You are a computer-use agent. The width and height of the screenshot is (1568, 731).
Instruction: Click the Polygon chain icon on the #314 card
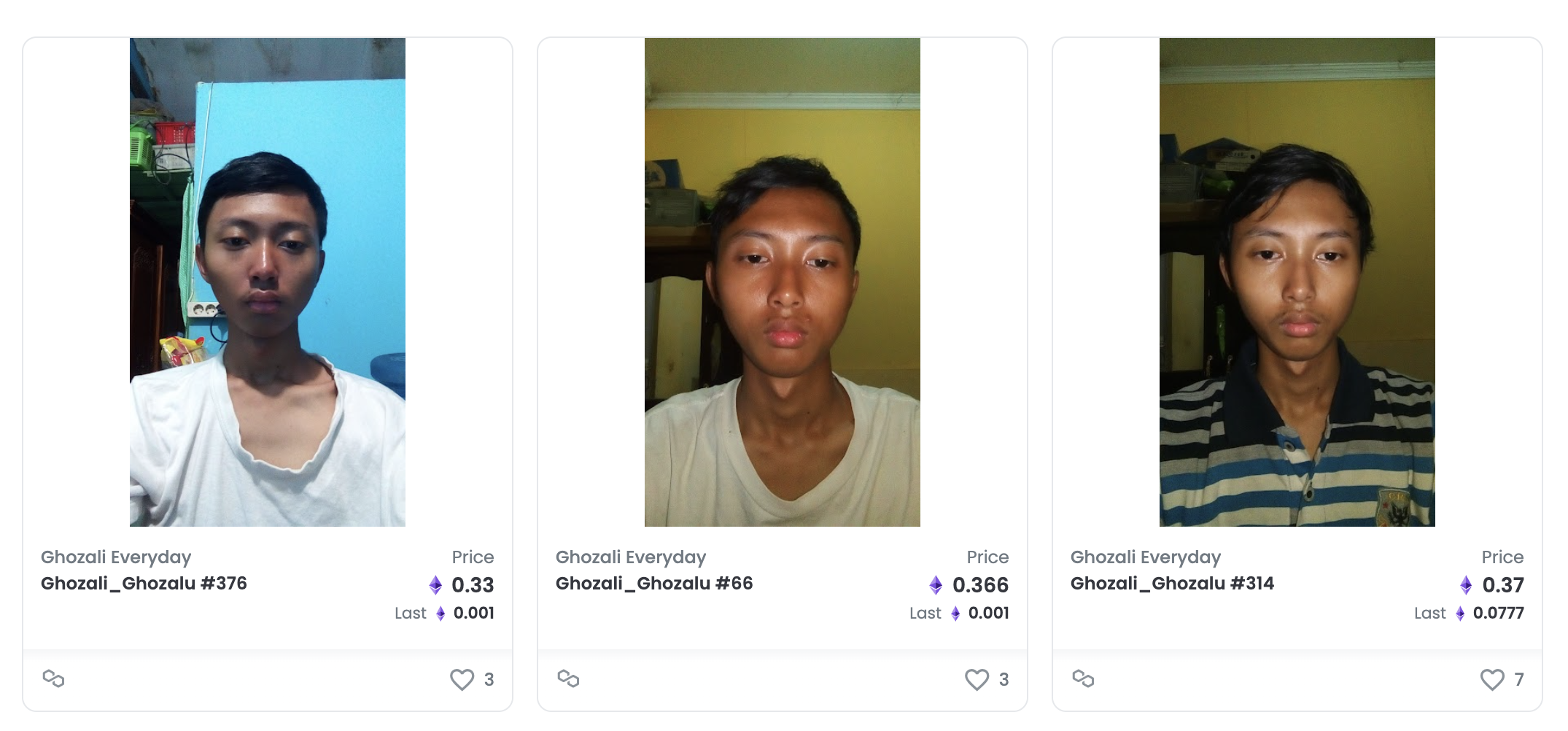1083,678
